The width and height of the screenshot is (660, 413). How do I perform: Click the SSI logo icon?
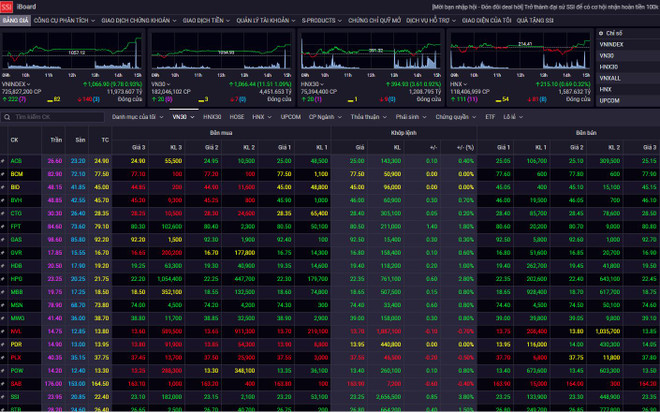click(x=6, y=6)
